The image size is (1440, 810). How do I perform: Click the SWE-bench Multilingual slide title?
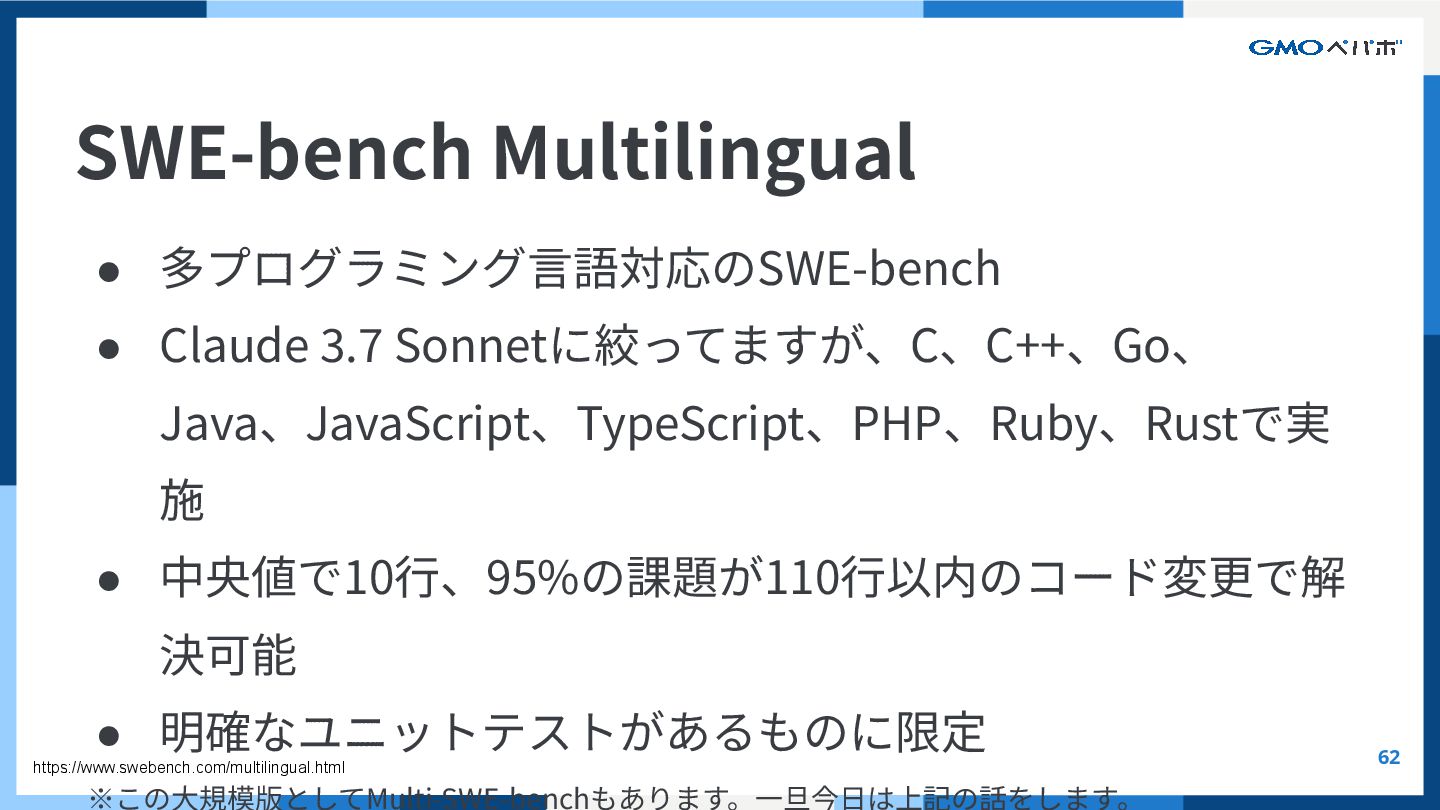495,152
